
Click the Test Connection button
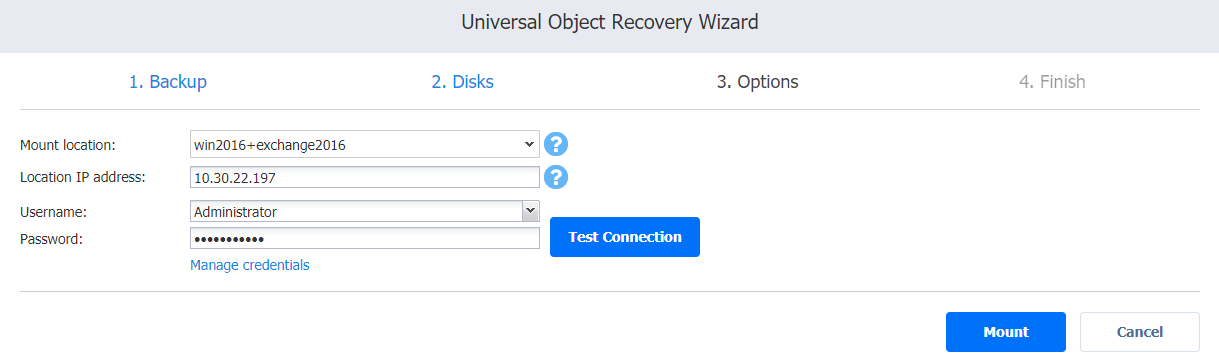click(625, 237)
